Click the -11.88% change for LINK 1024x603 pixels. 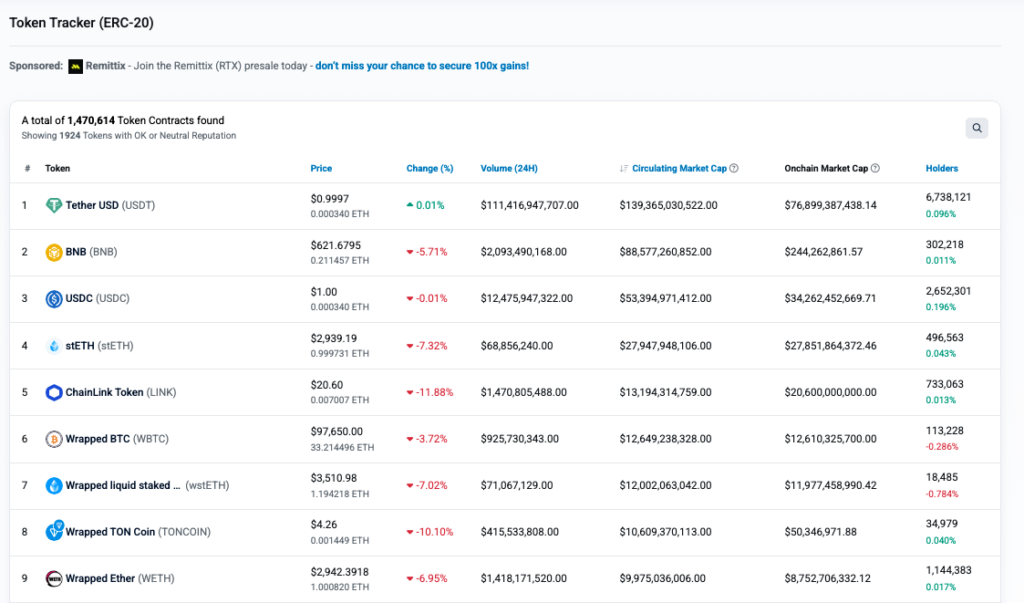(x=430, y=393)
